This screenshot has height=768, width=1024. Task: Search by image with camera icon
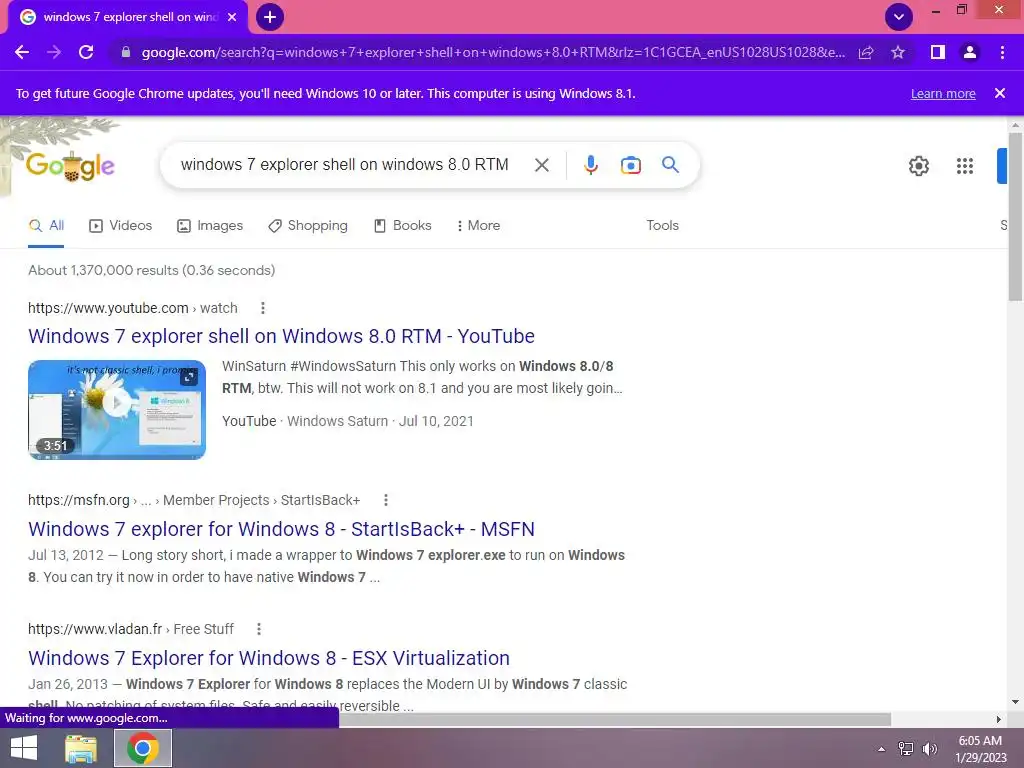tap(630, 165)
